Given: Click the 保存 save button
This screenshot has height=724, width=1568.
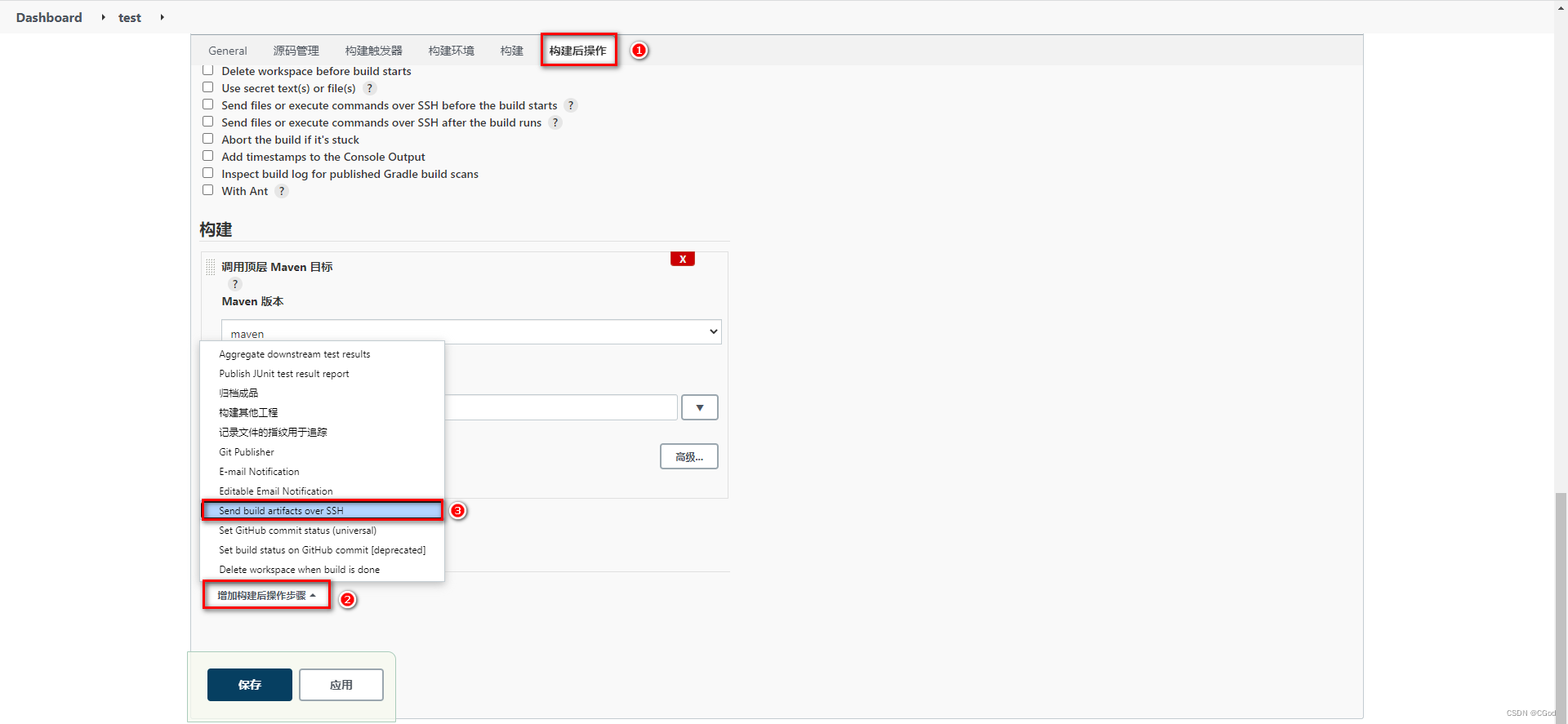Looking at the screenshot, I should (x=250, y=685).
